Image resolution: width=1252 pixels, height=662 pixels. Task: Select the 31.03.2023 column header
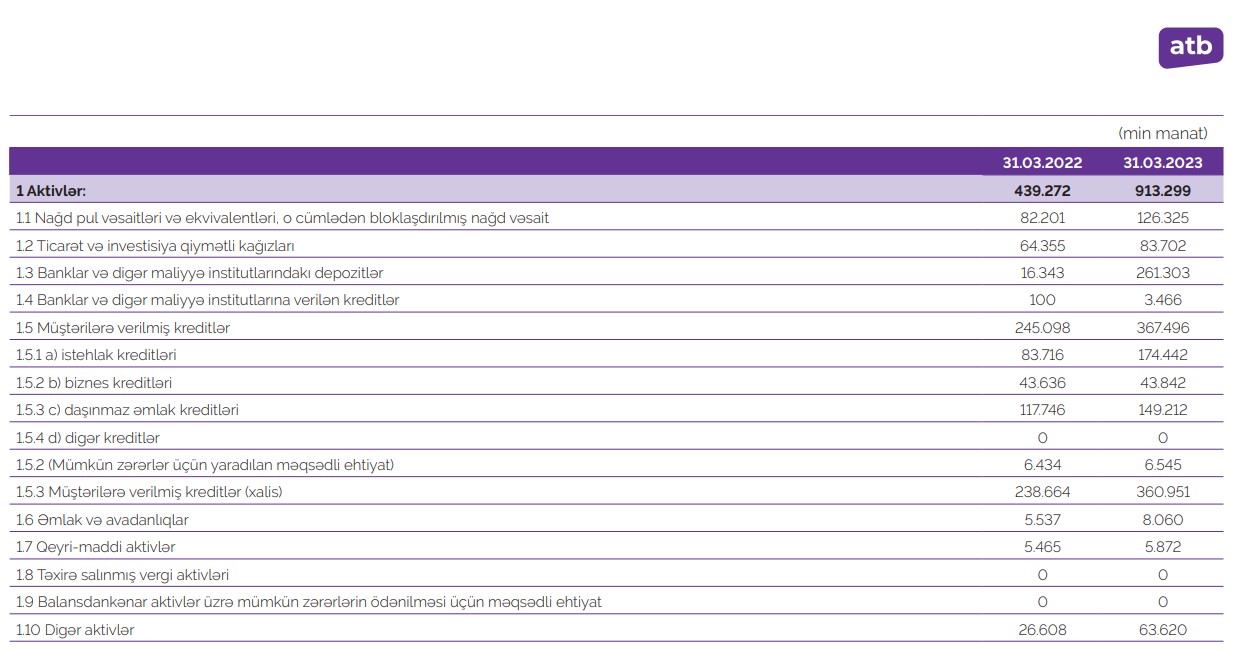click(1162, 163)
